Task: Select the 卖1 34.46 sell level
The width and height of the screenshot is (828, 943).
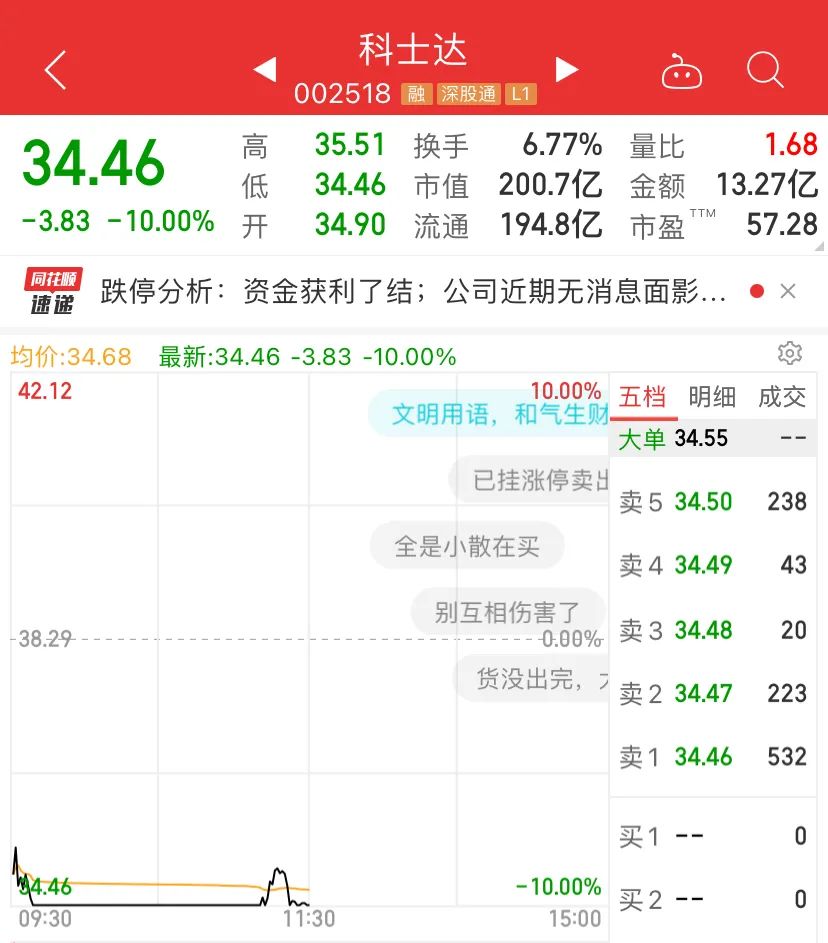Action: tap(710, 757)
